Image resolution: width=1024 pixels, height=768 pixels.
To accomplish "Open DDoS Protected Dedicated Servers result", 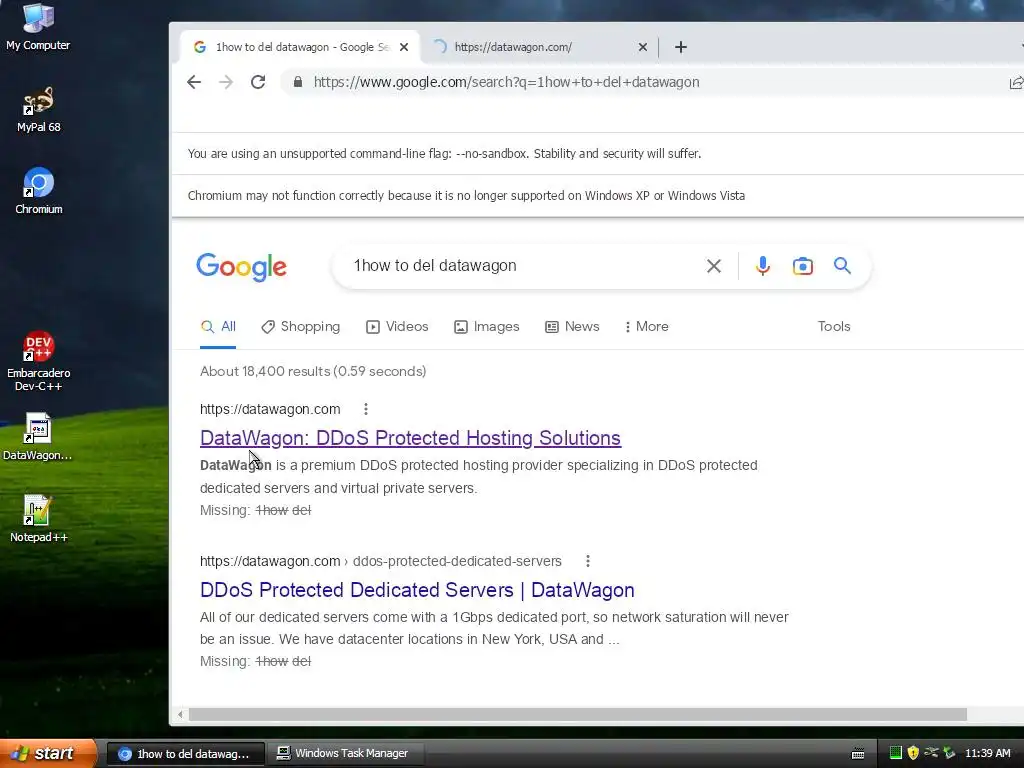I will (417, 590).
